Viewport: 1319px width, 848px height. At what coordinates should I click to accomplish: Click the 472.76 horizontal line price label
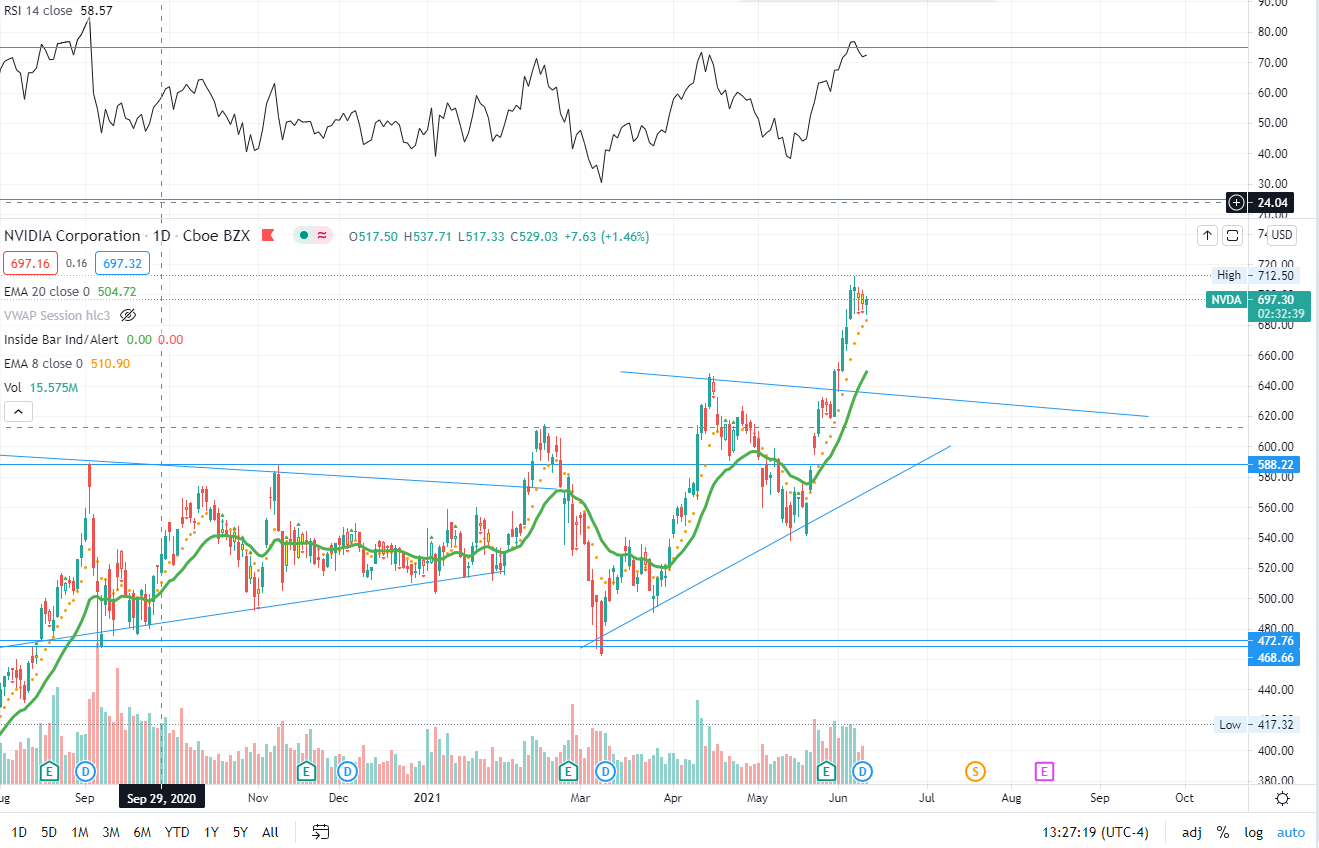click(x=1275, y=640)
